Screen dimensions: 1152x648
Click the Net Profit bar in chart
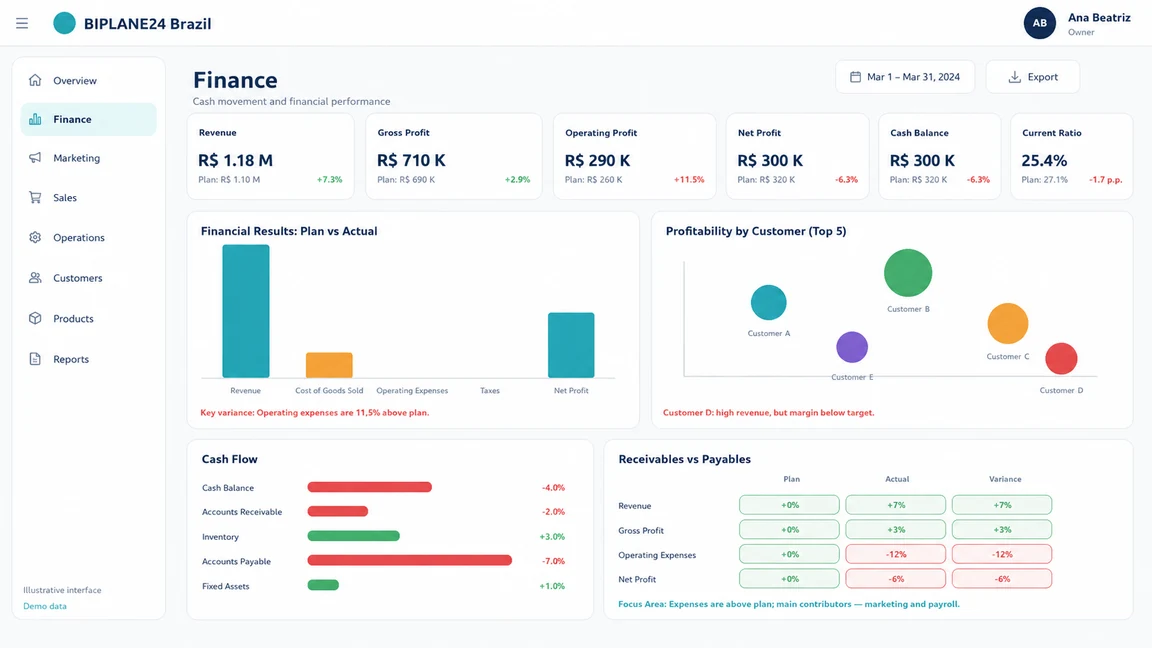(x=571, y=345)
